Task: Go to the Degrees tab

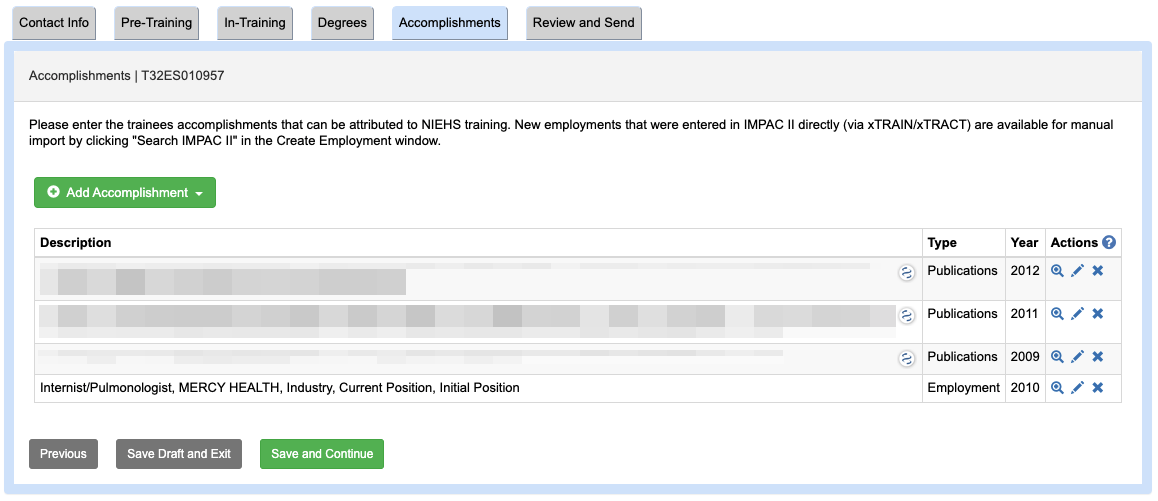Action: pyautogui.click(x=342, y=23)
